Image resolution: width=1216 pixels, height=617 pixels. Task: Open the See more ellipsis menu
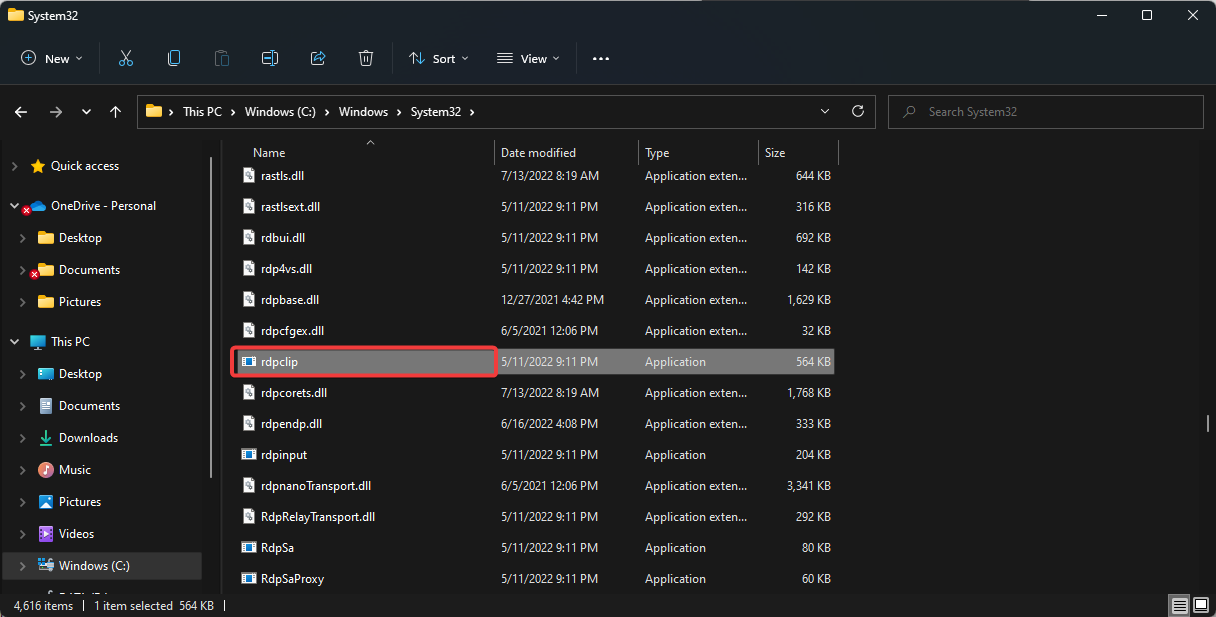click(600, 58)
